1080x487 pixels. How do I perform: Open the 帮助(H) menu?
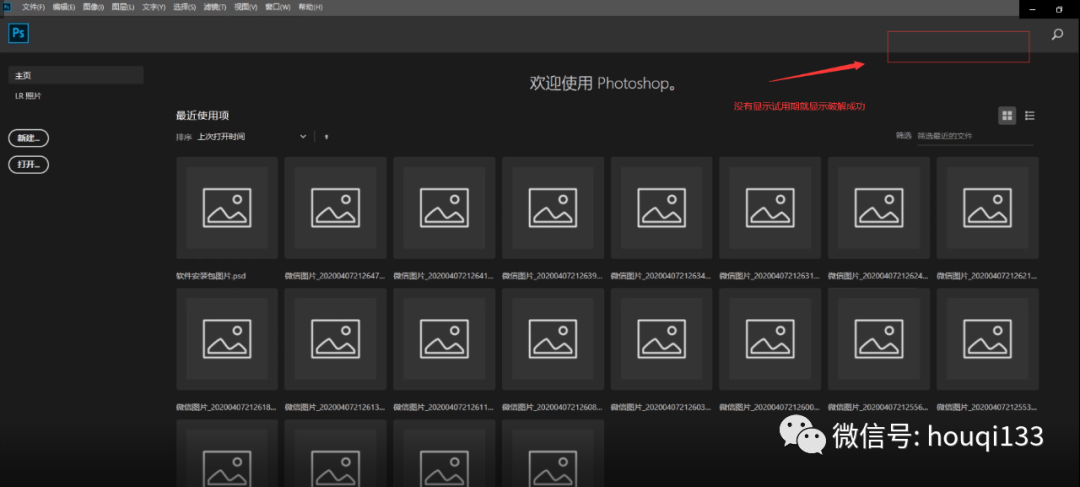click(x=310, y=7)
